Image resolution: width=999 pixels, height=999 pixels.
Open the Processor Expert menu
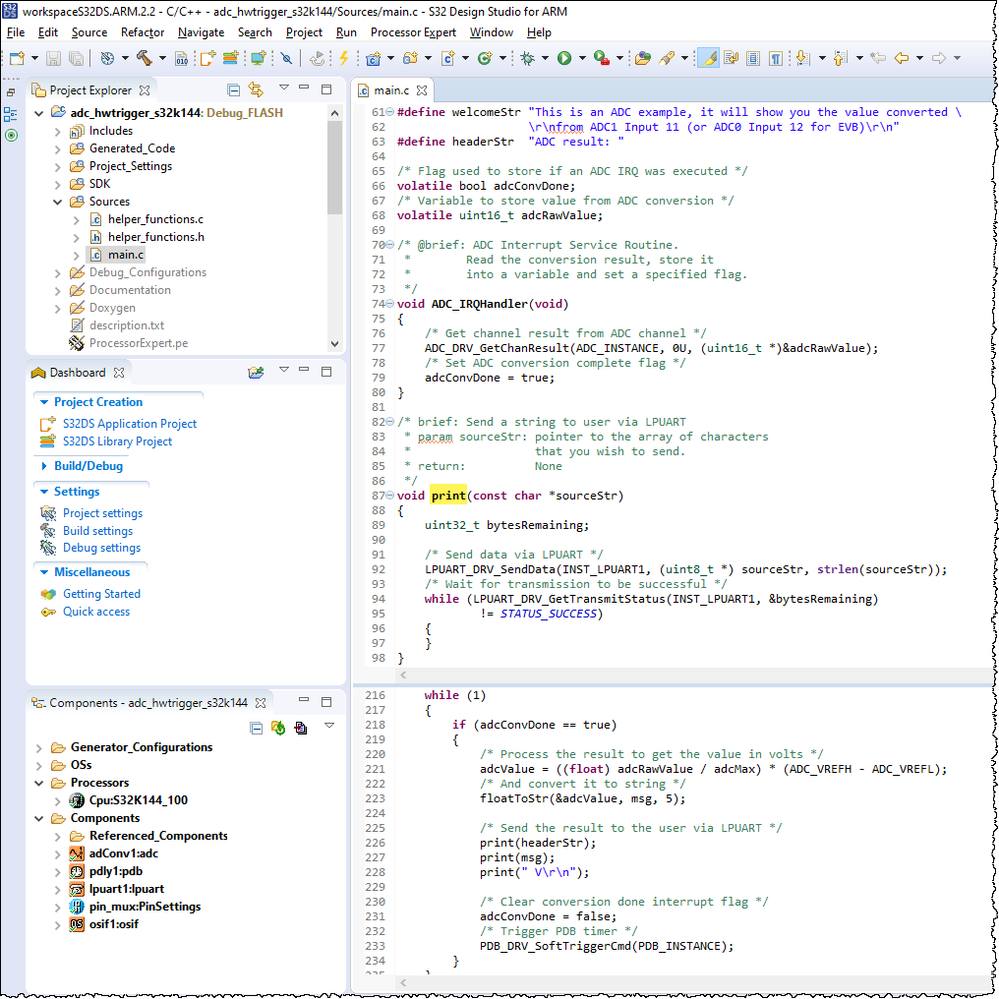tap(413, 32)
